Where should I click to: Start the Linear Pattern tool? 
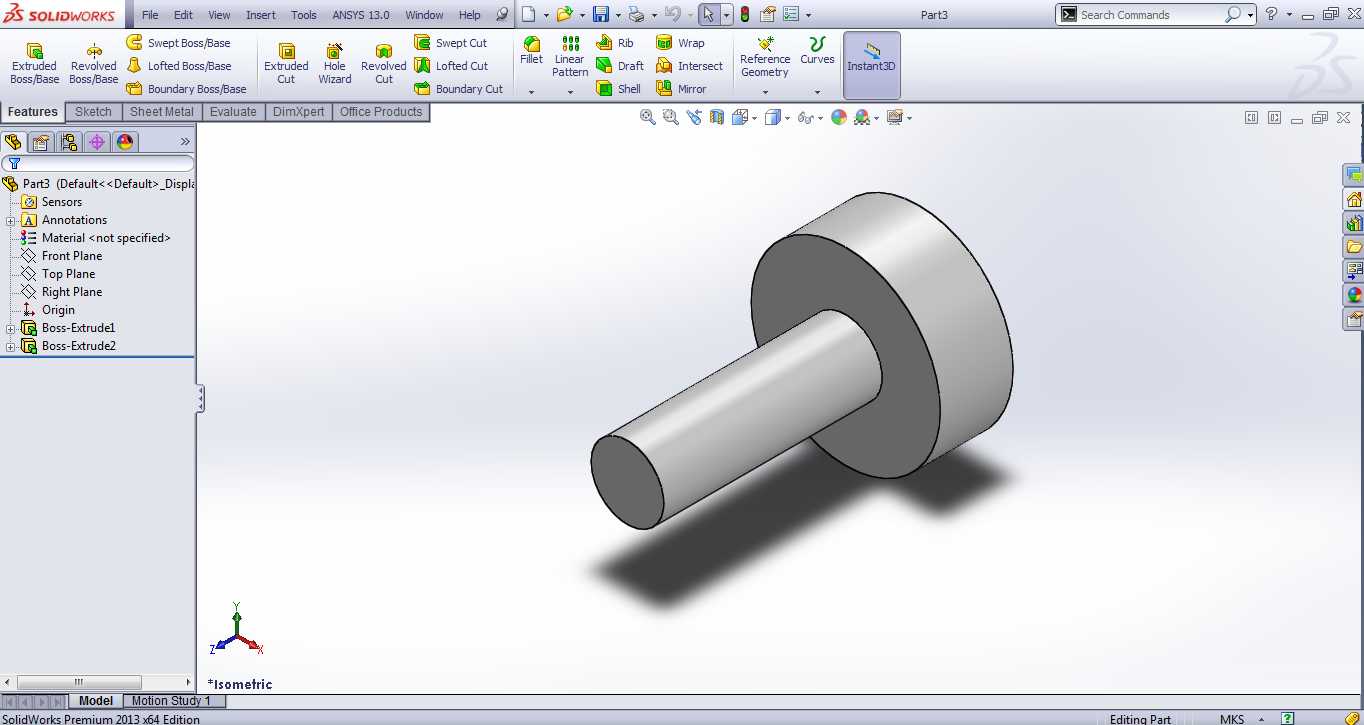(570, 57)
